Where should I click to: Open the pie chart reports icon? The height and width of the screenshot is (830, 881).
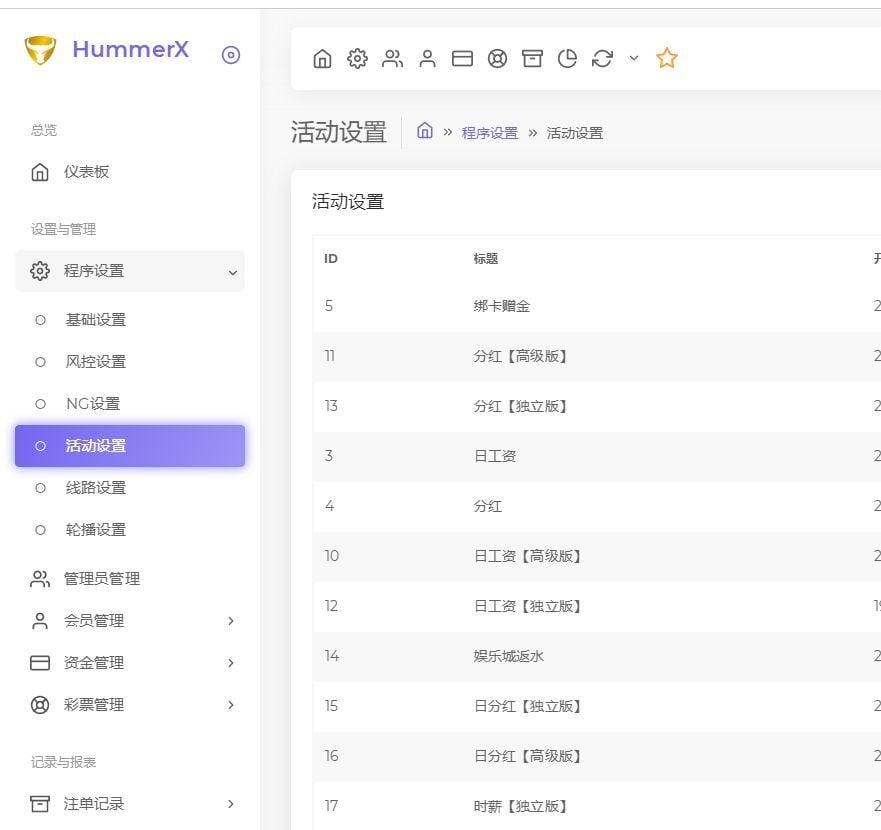(x=567, y=59)
